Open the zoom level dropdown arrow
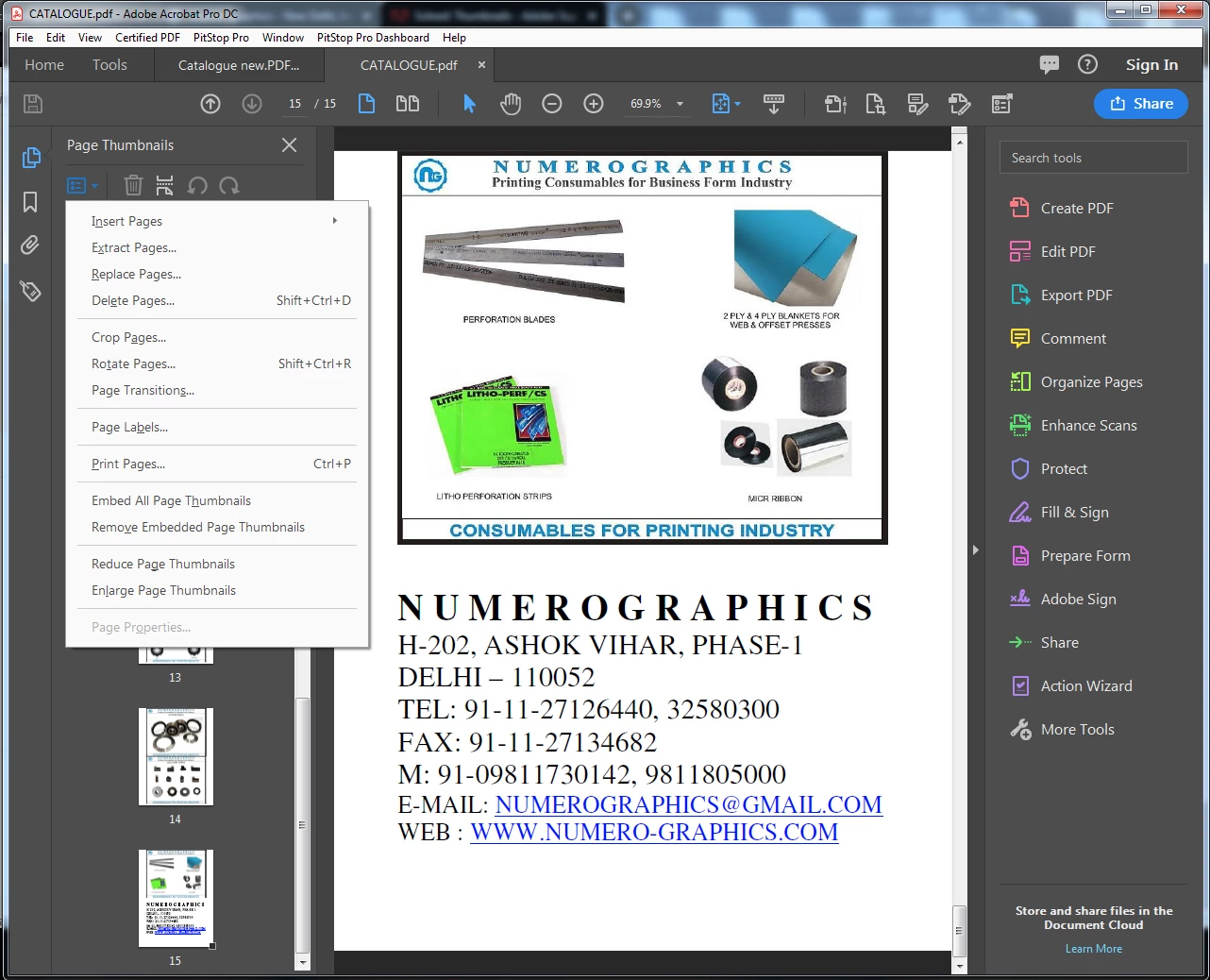Viewport: 1210px width, 980px height. (680, 104)
